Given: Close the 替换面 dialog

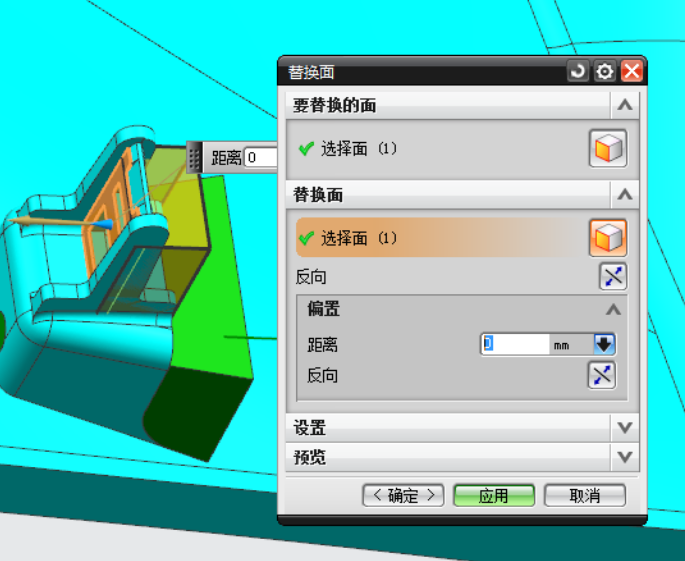Looking at the screenshot, I should pos(632,71).
